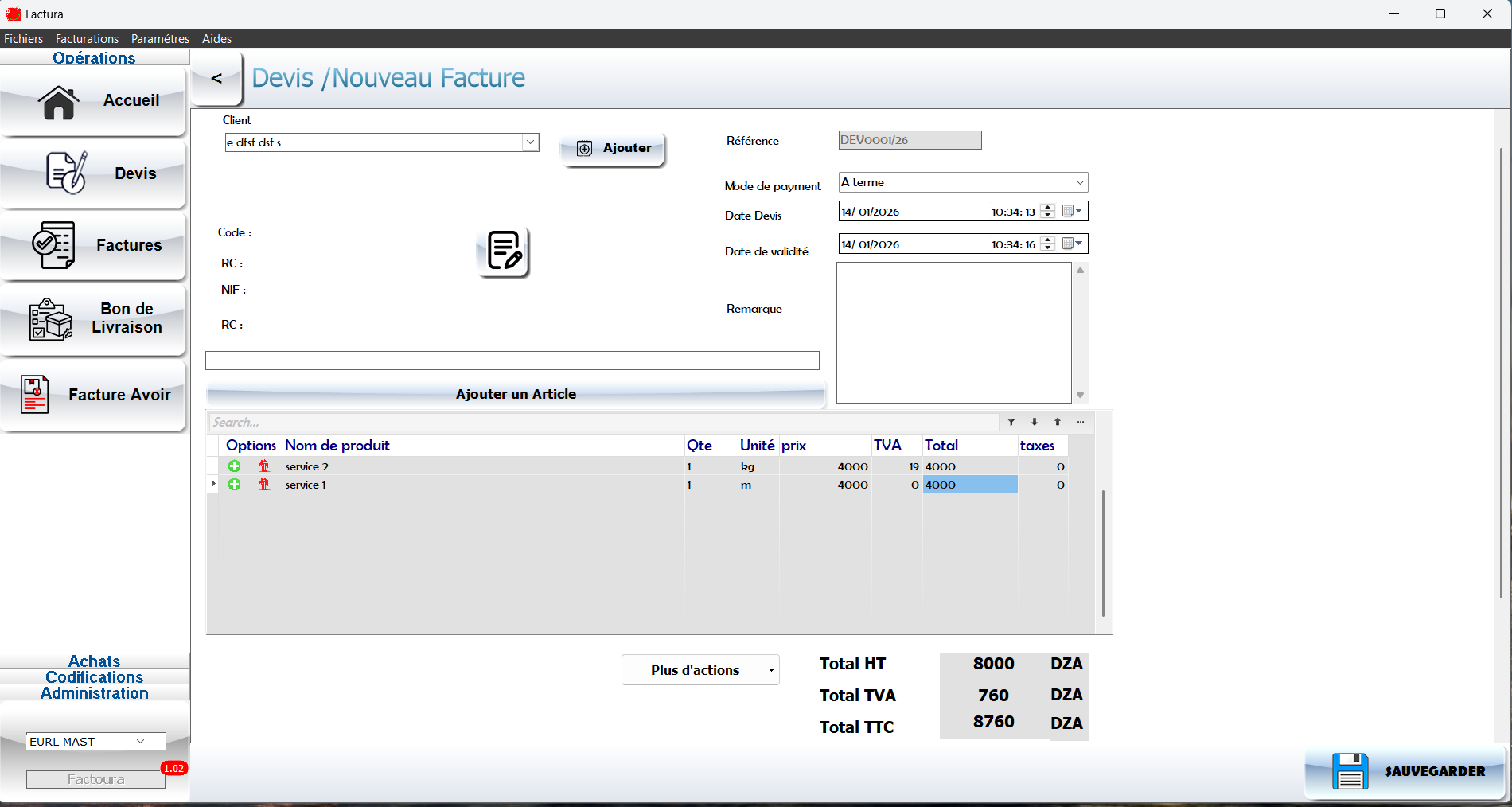Open calendar picker for Date Devis
This screenshot has width=1512, height=807.
tap(1072, 211)
